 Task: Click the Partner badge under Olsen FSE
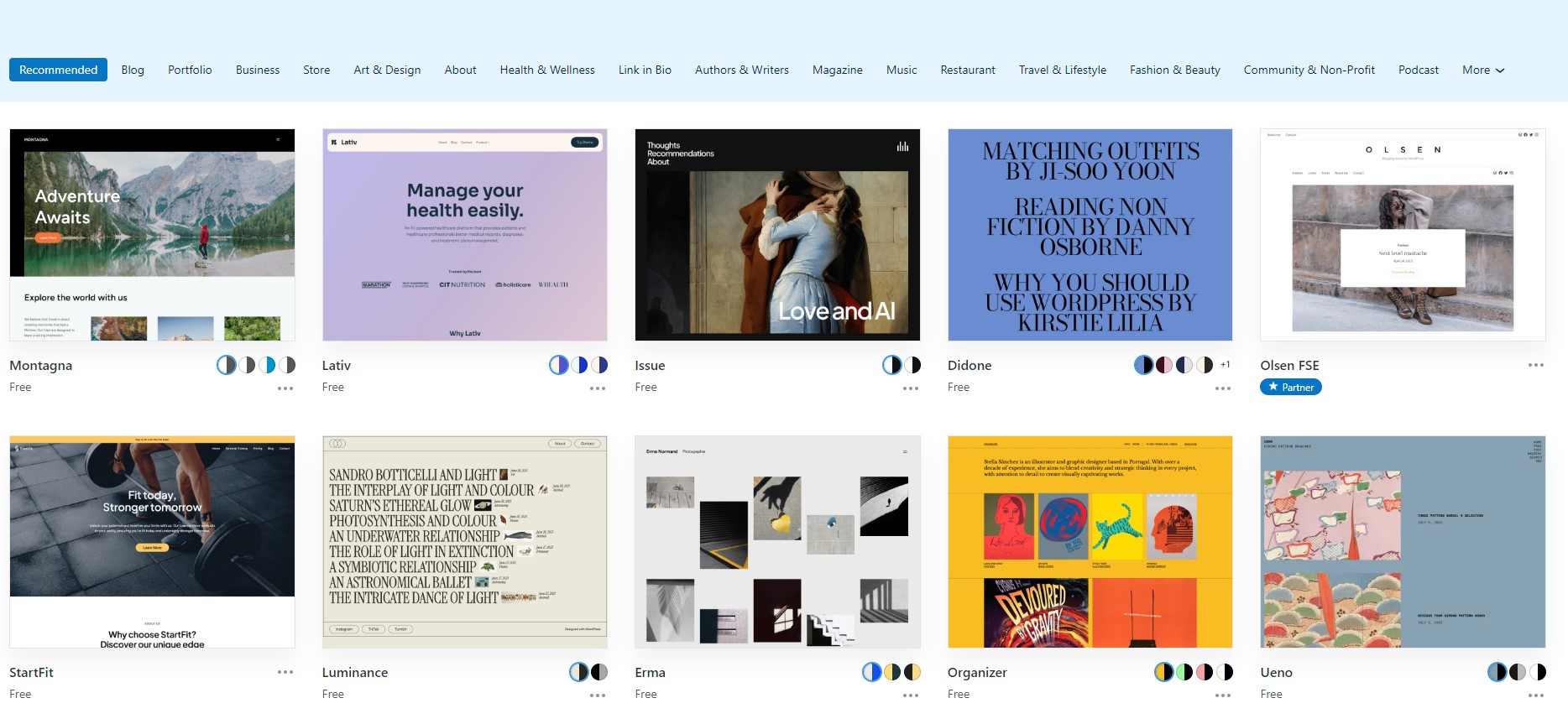click(1291, 387)
